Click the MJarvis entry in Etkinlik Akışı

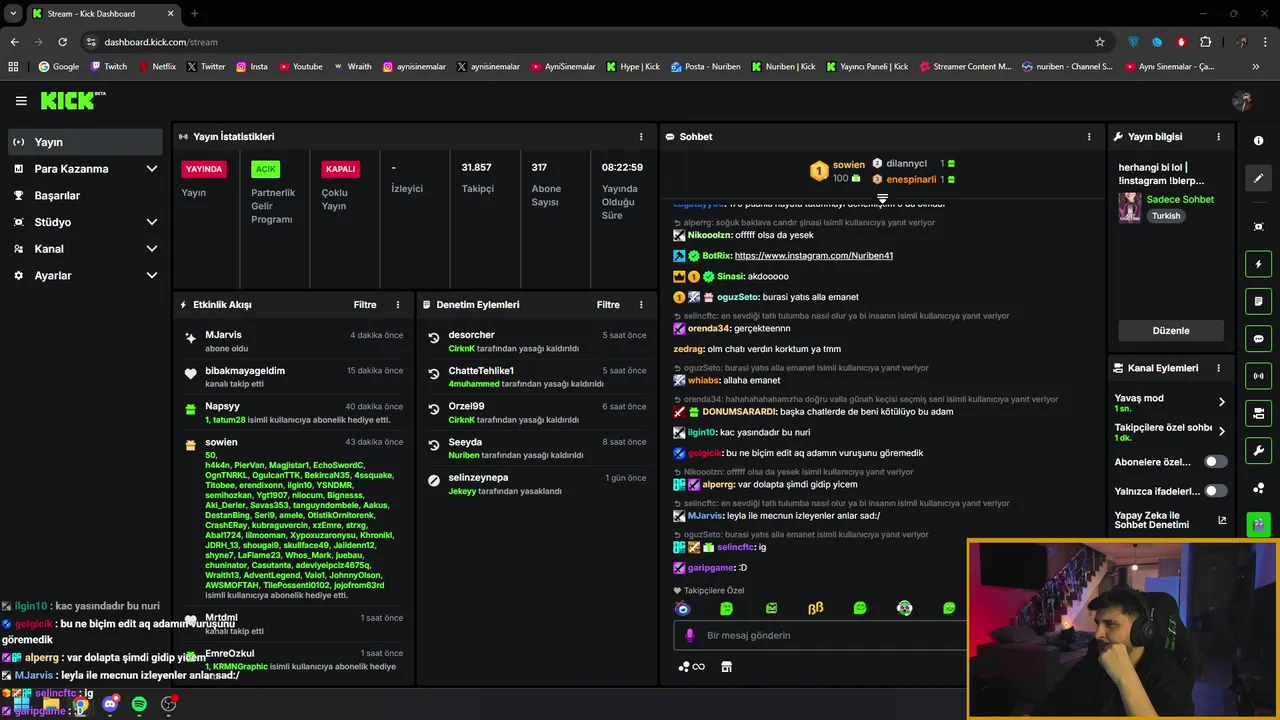pos(293,341)
